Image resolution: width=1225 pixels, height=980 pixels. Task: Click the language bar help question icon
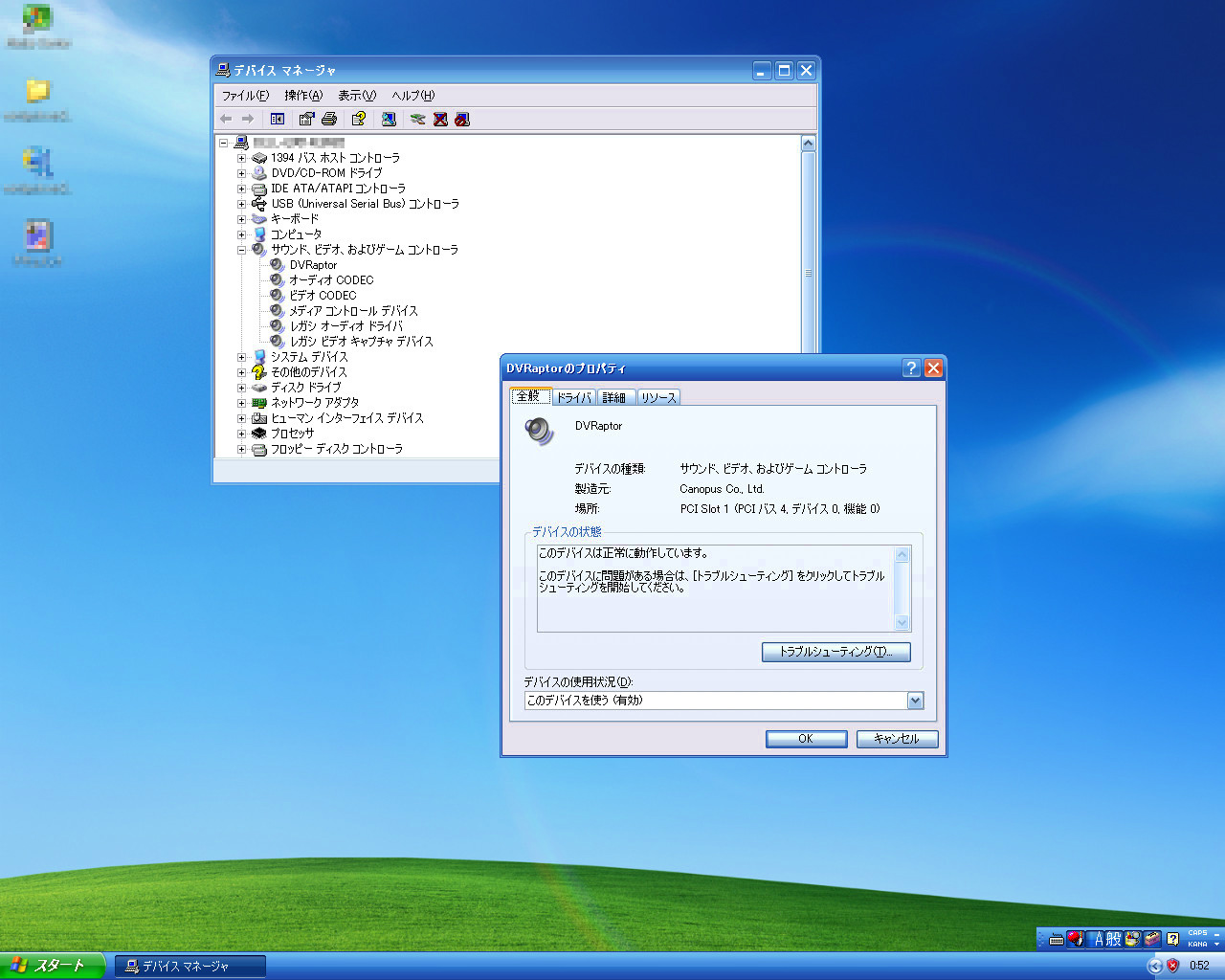pyautogui.click(x=1173, y=939)
